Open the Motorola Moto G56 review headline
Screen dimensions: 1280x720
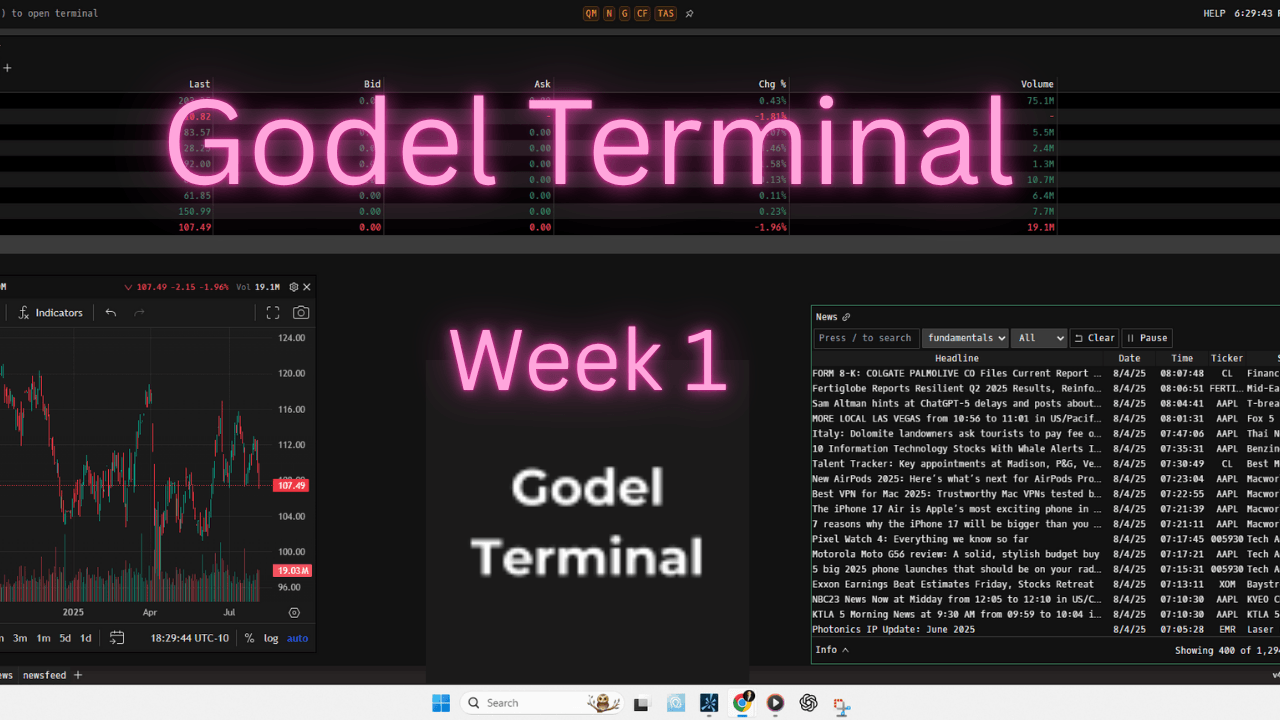click(x=955, y=554)
